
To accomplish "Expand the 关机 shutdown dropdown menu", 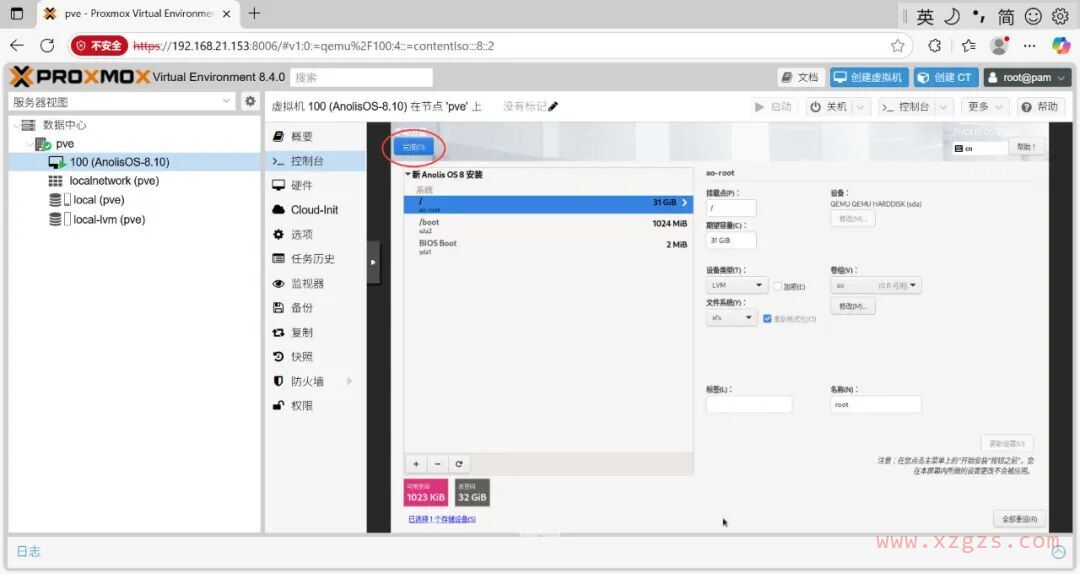I will pyautogui.click(x=862, y=107).
